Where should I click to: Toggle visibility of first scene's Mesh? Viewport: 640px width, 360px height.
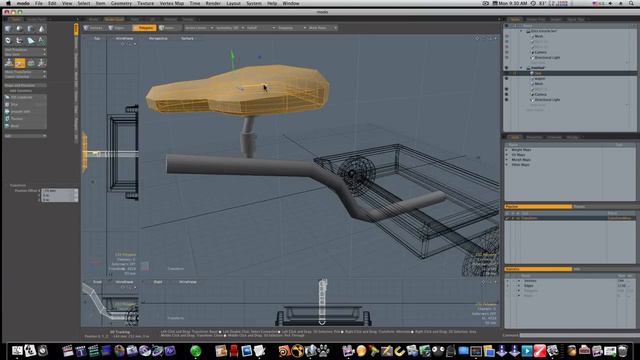[507, 36]
